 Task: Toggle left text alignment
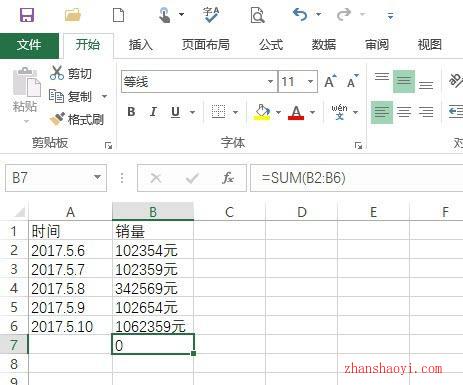(382, 112)
